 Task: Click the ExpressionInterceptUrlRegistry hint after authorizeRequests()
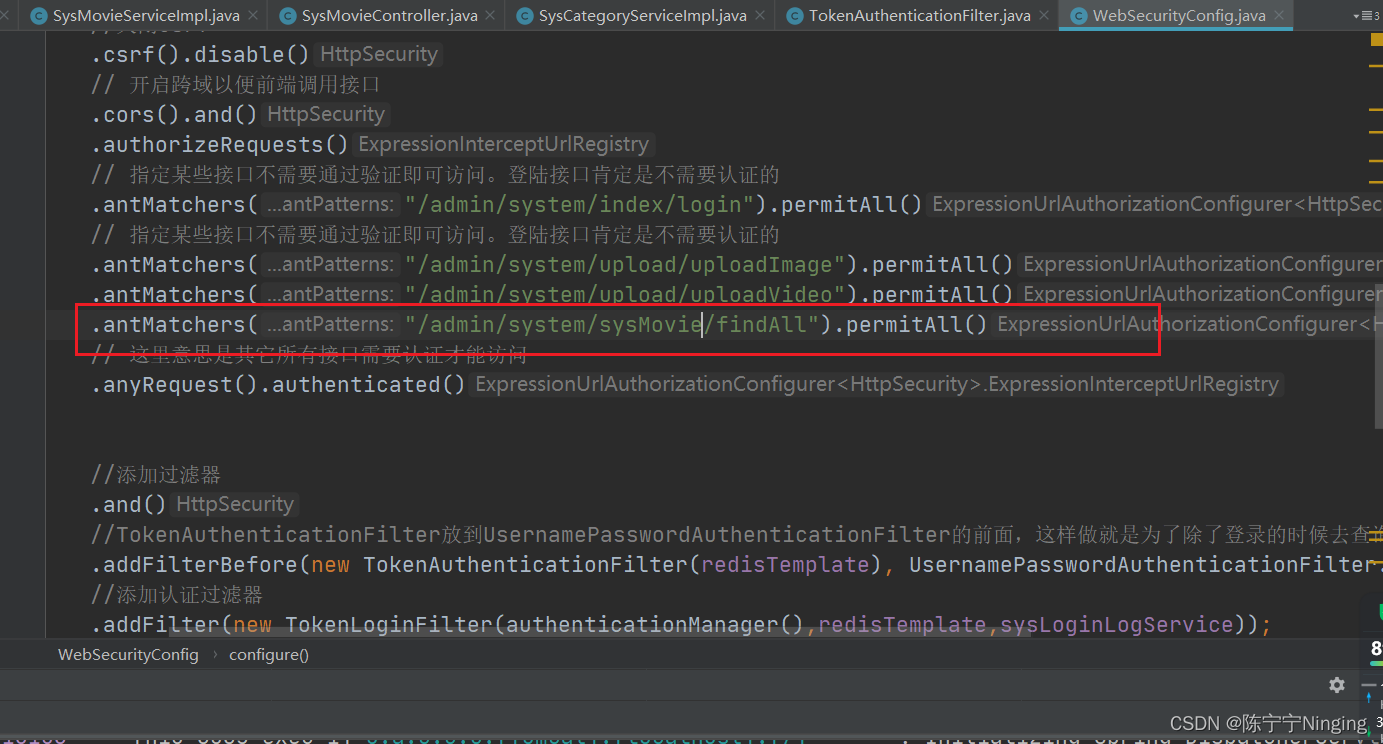click(505, 145)
